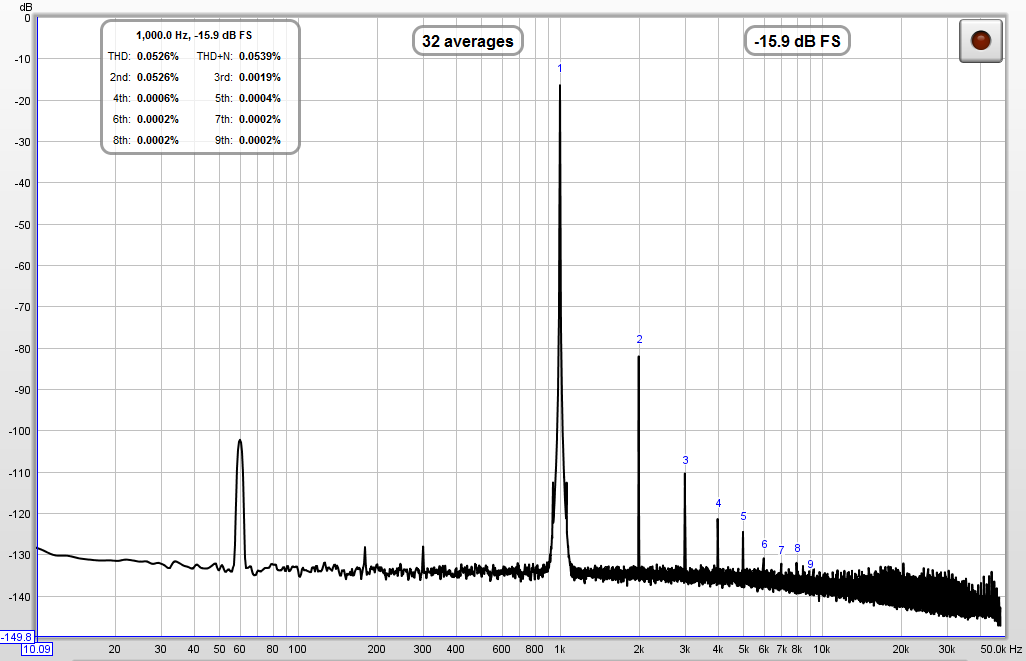Click harmonic marker 1 above the fundamental peak
The height and width of the screenshot is (661, 1026).
click(559, 68)
